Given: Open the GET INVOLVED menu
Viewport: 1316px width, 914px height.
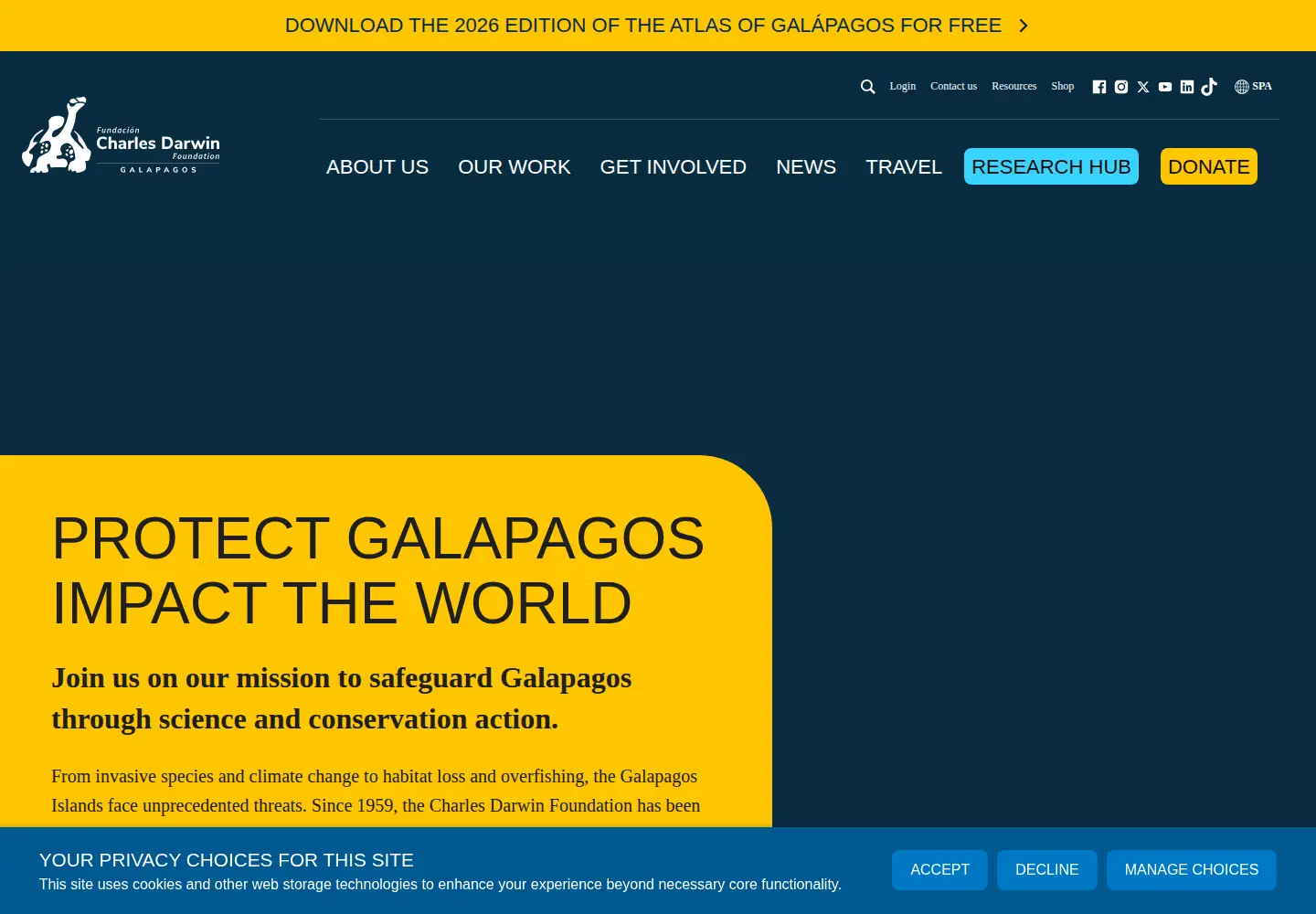Looking at the screenshot, I should 674,166.
